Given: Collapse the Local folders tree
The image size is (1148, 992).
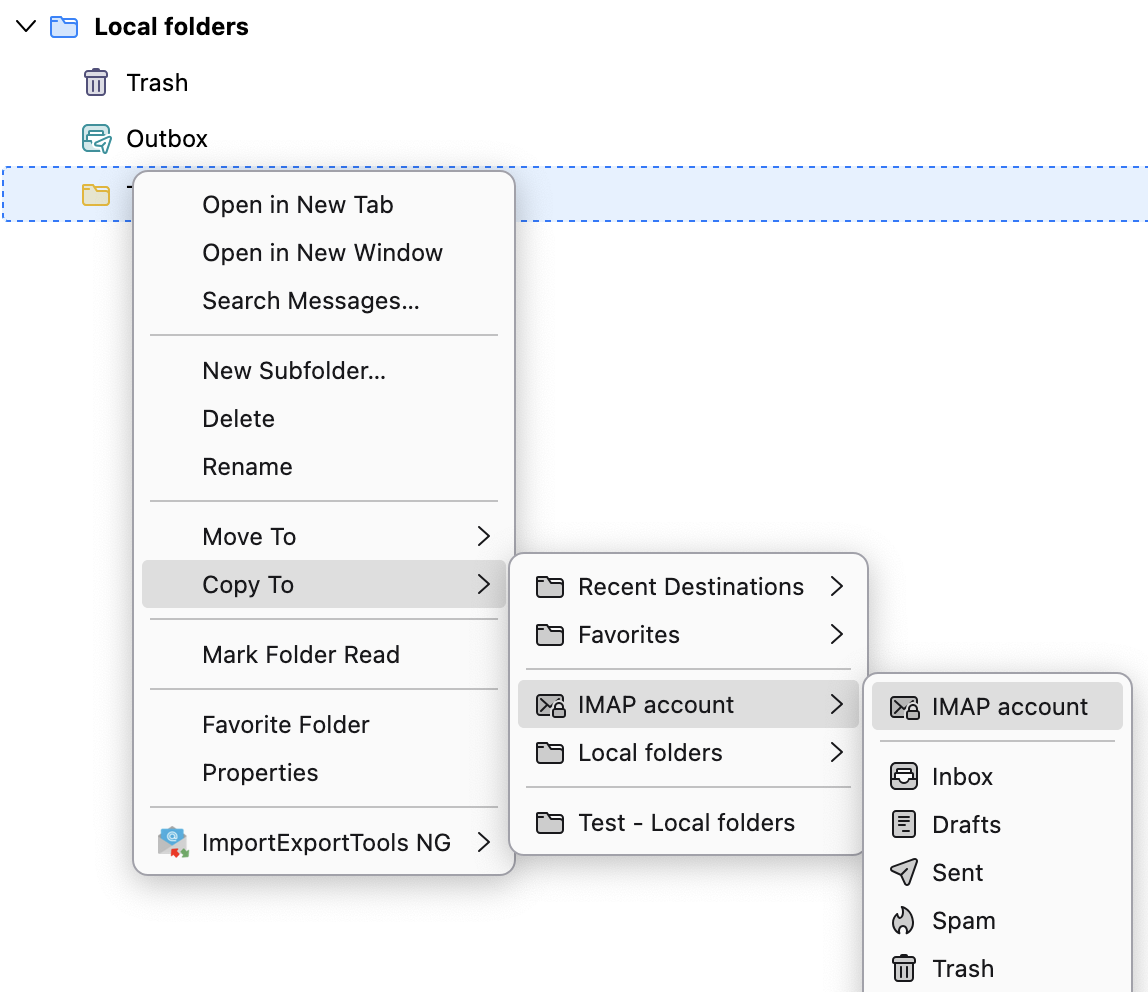Looking at the screenshot, I should coord(27,27).
